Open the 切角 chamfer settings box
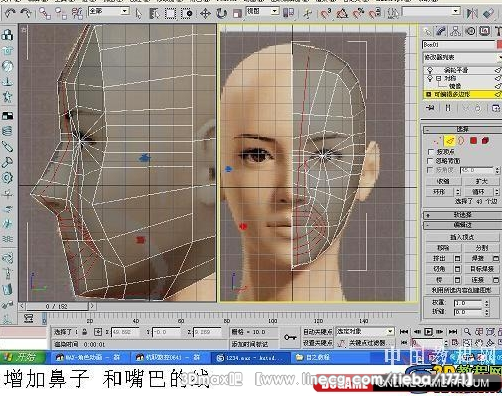This screenshot has height=396, width=502. [x=457, y=269]
